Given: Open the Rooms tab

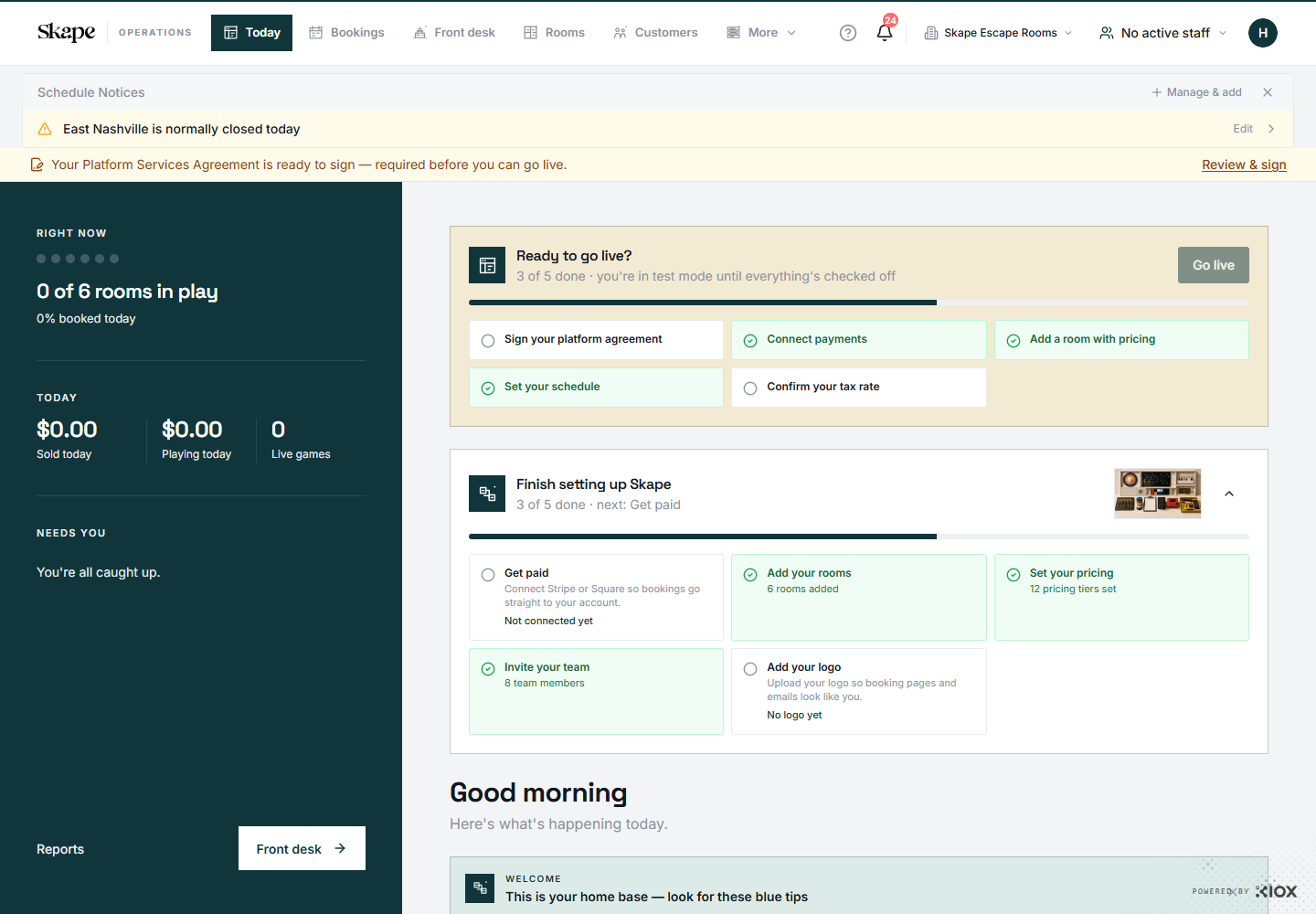Looking at the screenshot, I should coord(554,33).
